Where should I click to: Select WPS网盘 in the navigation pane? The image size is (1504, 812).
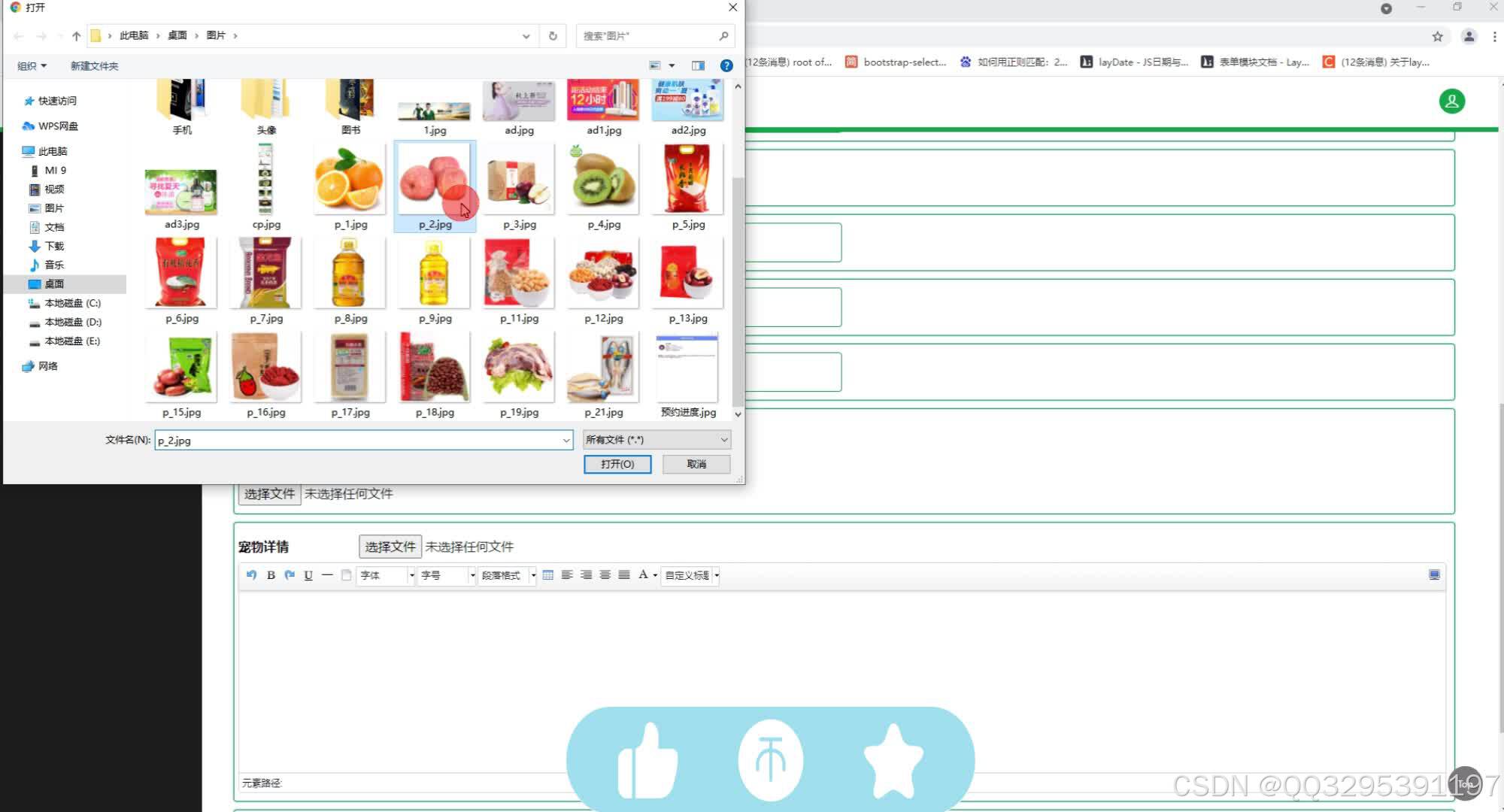click(51, 126)
